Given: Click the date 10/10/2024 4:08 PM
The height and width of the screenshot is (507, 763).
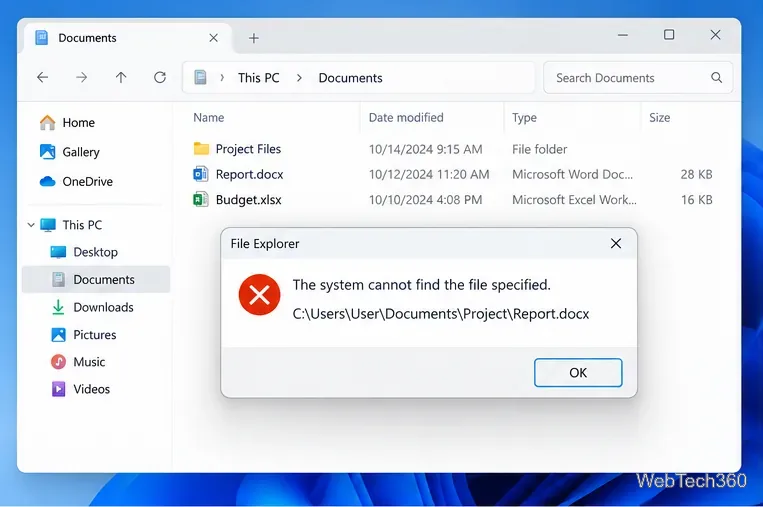Looking at the screenshot, I should [425, 199].
